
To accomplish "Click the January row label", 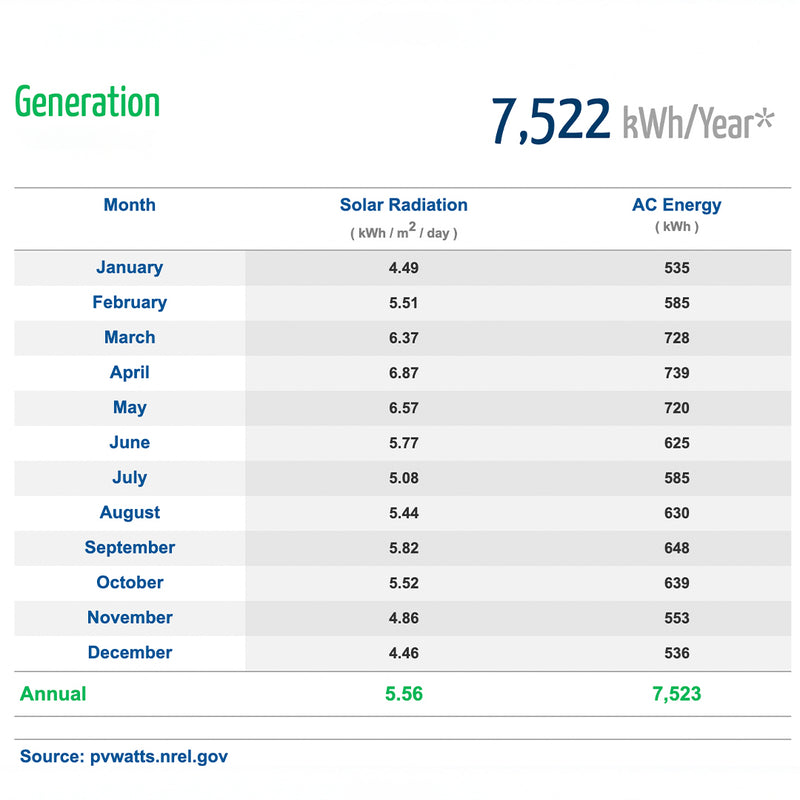I will [x=129, y=268].
